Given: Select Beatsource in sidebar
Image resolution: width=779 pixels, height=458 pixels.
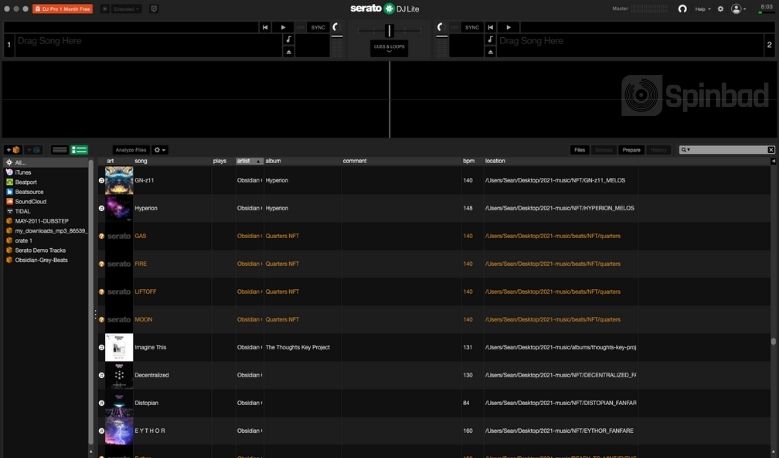Looking at the screenshot, I should (x=47, y=192).
